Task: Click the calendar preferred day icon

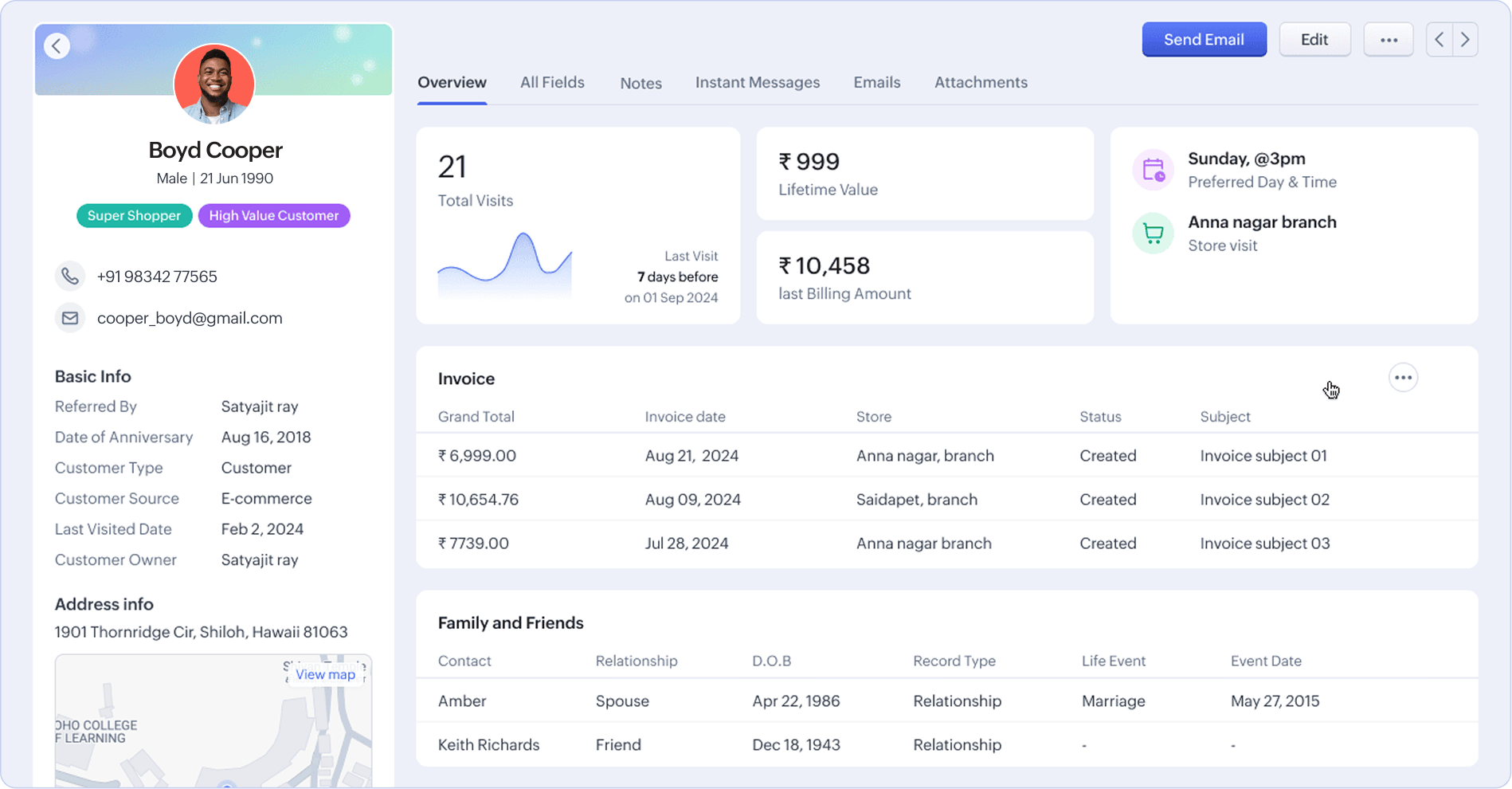Action: [x=1153, y=170]
